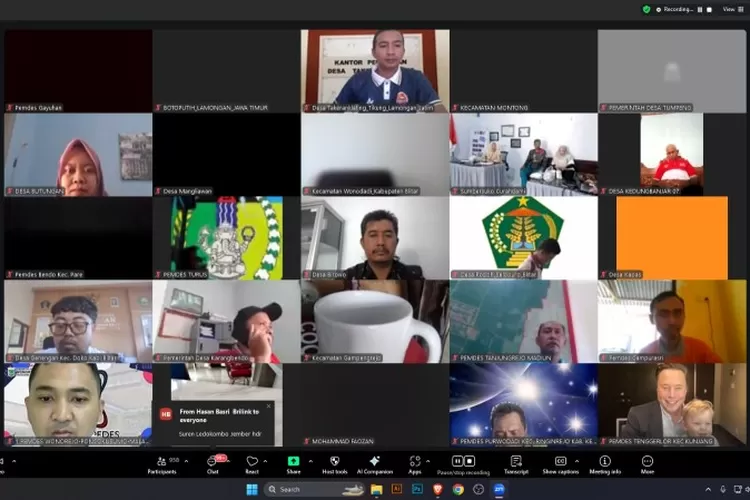Open the chat message from Hasan Basri
Viewport: 750px width, 500px height.
coord(215,423)
